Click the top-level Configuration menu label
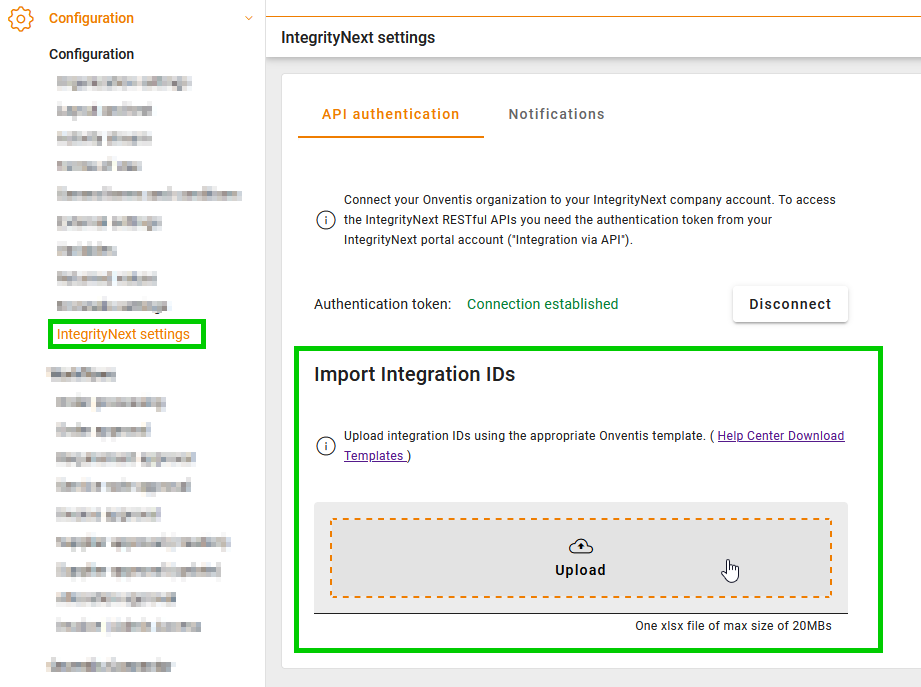This screenshot has width=921, height=687. [91, 18]
